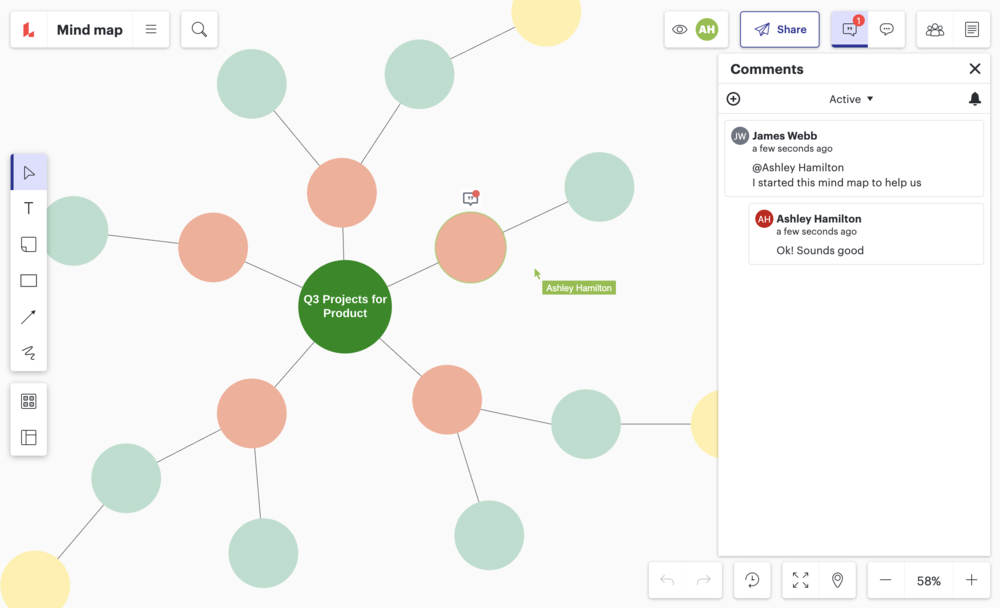Click the zoom in plus button
This screenshot has height=608, width=1000.
point(971,580)
